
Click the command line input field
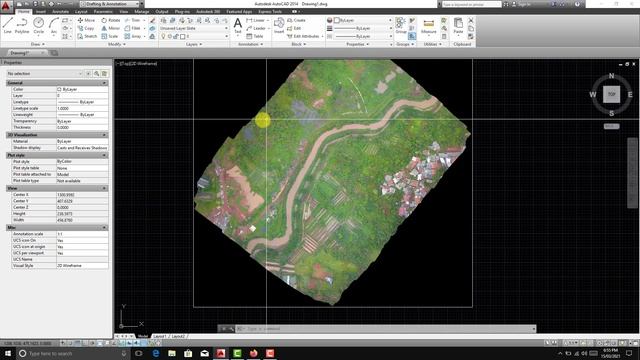tap(385, 329)
